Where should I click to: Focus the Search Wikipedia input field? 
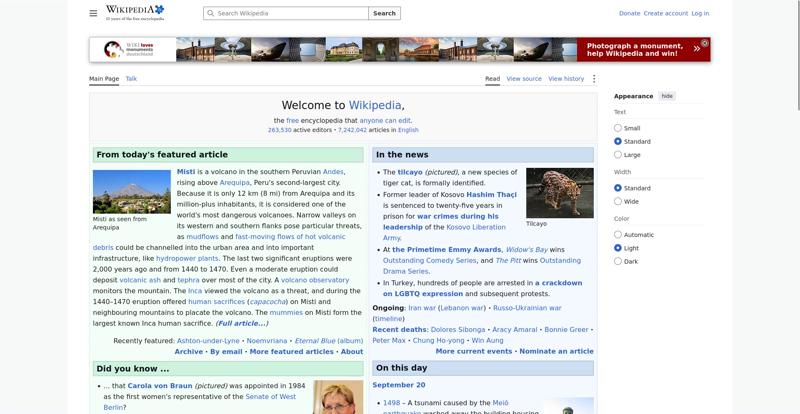[286, 13]
